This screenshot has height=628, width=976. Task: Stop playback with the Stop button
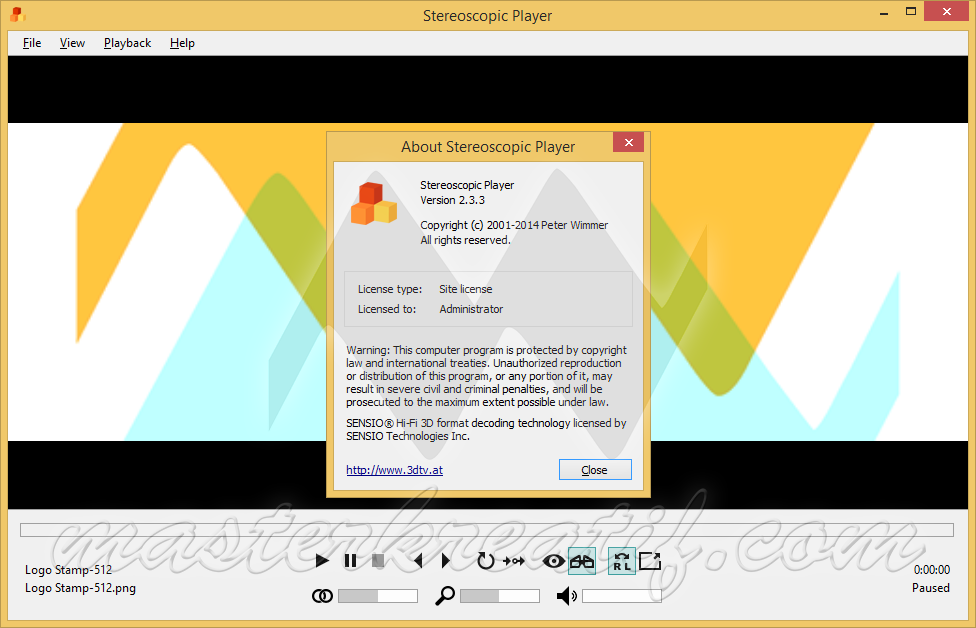[x=378, y=561]
